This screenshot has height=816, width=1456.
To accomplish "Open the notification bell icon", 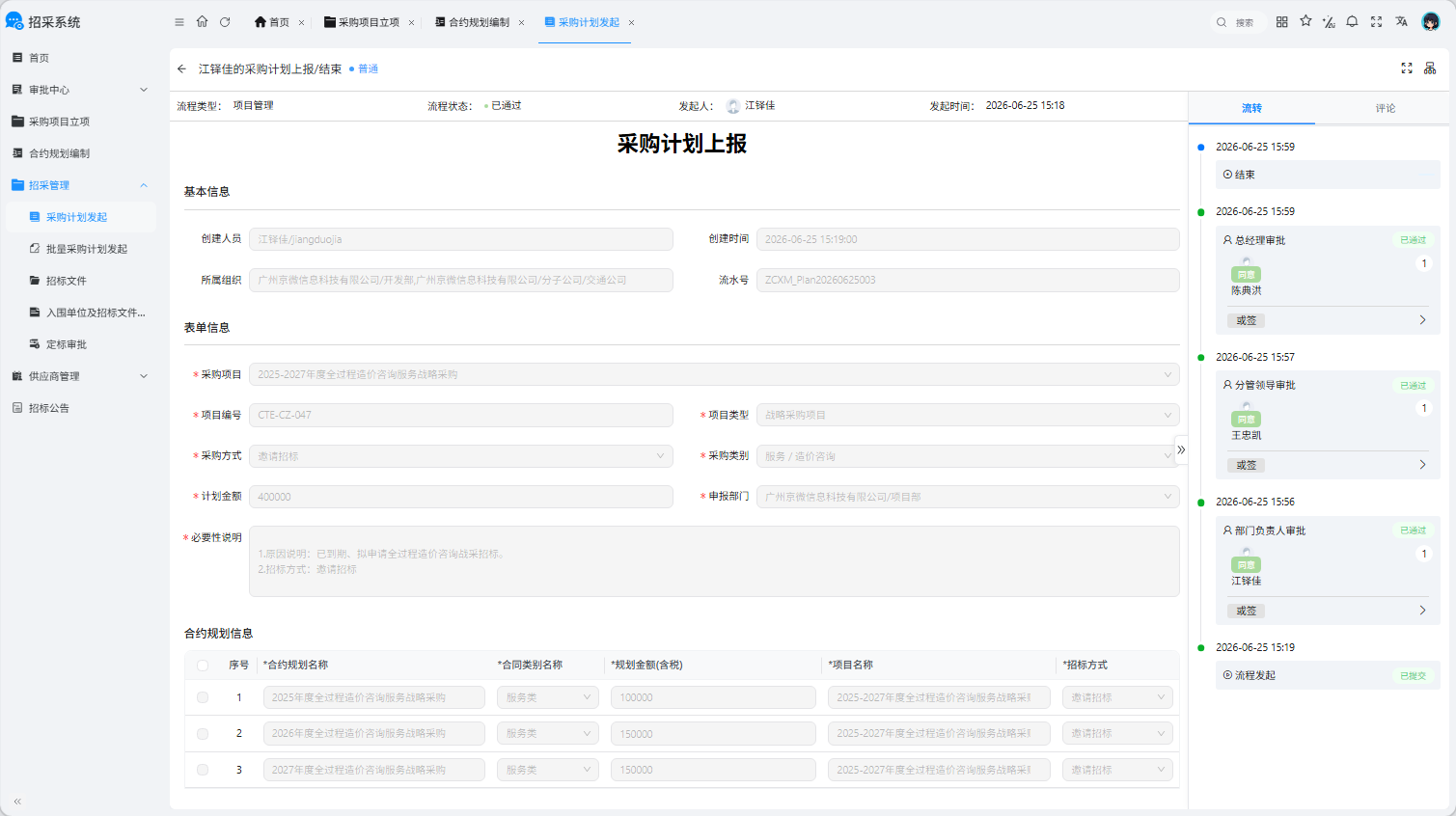I will 1352,21.
